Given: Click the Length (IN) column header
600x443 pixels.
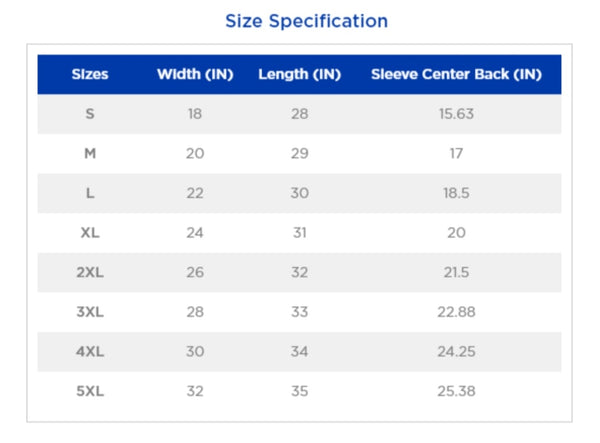Looking at the screenshot, I should point(299,75).
